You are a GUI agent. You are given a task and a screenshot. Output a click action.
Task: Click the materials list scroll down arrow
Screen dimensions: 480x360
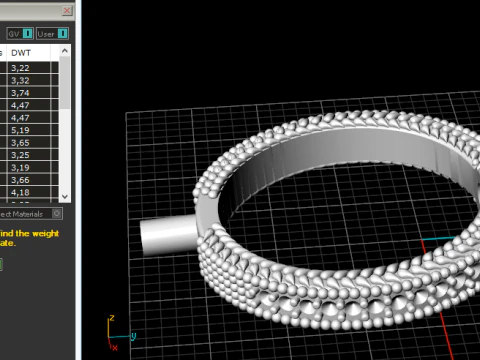(x=65, y=197)
